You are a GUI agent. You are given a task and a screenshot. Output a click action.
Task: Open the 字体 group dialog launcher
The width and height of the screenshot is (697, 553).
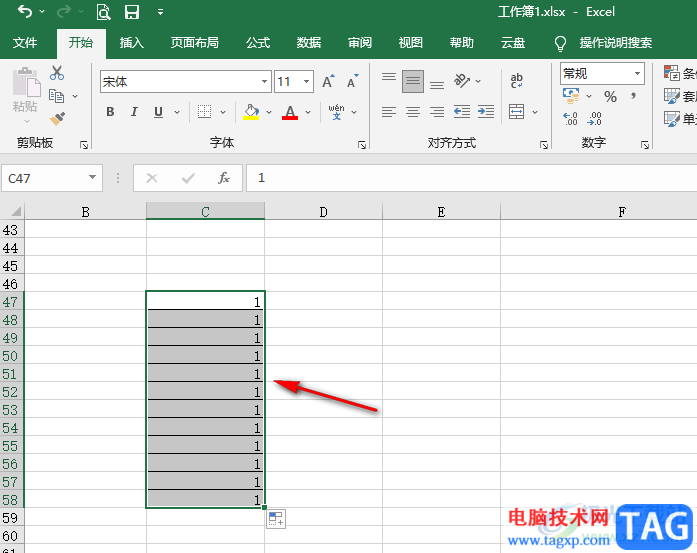tap(362, 145)
